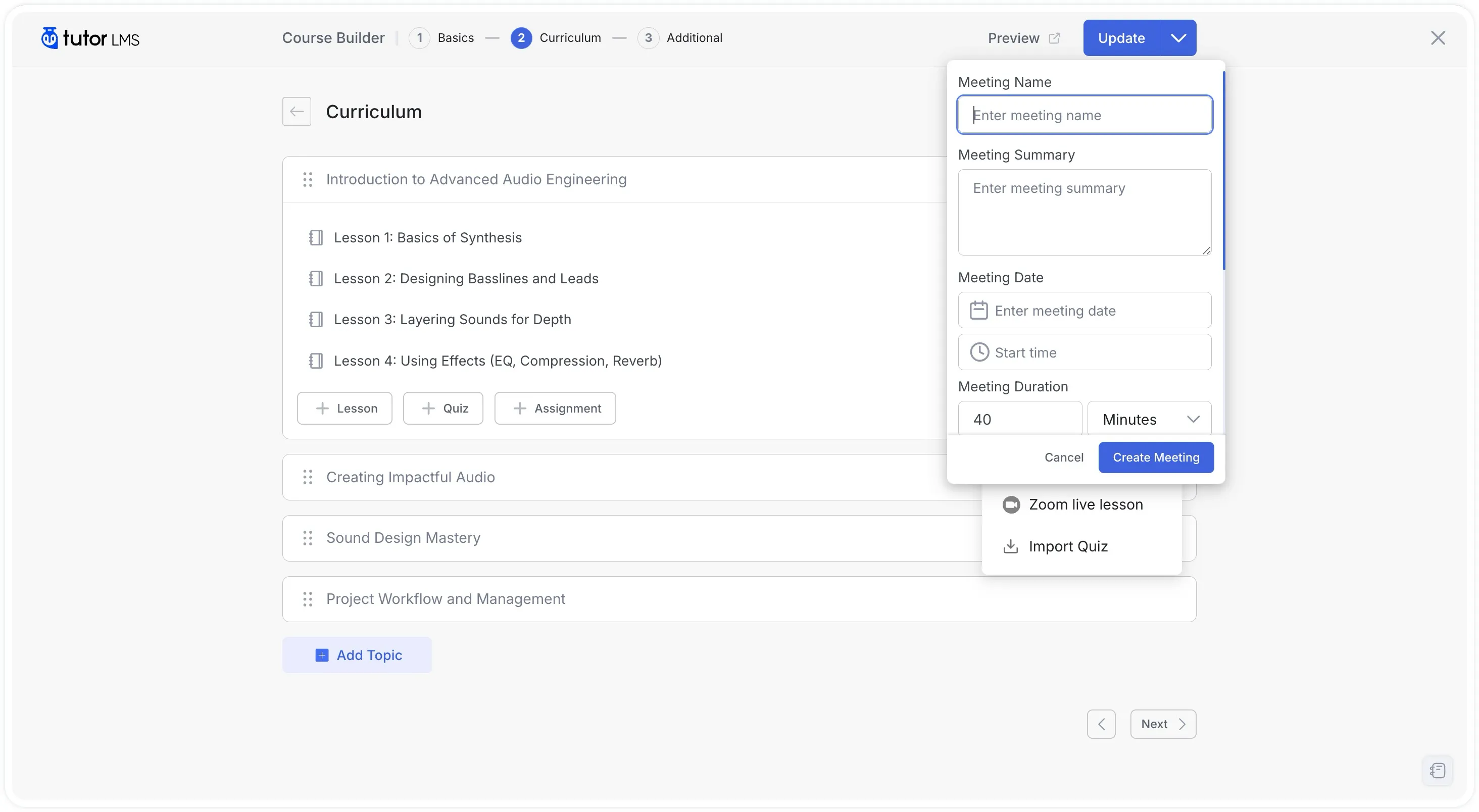Click the external link icon next to Preview
Viewport: 1479px width, 812px height.
(x=1054, y=38)
